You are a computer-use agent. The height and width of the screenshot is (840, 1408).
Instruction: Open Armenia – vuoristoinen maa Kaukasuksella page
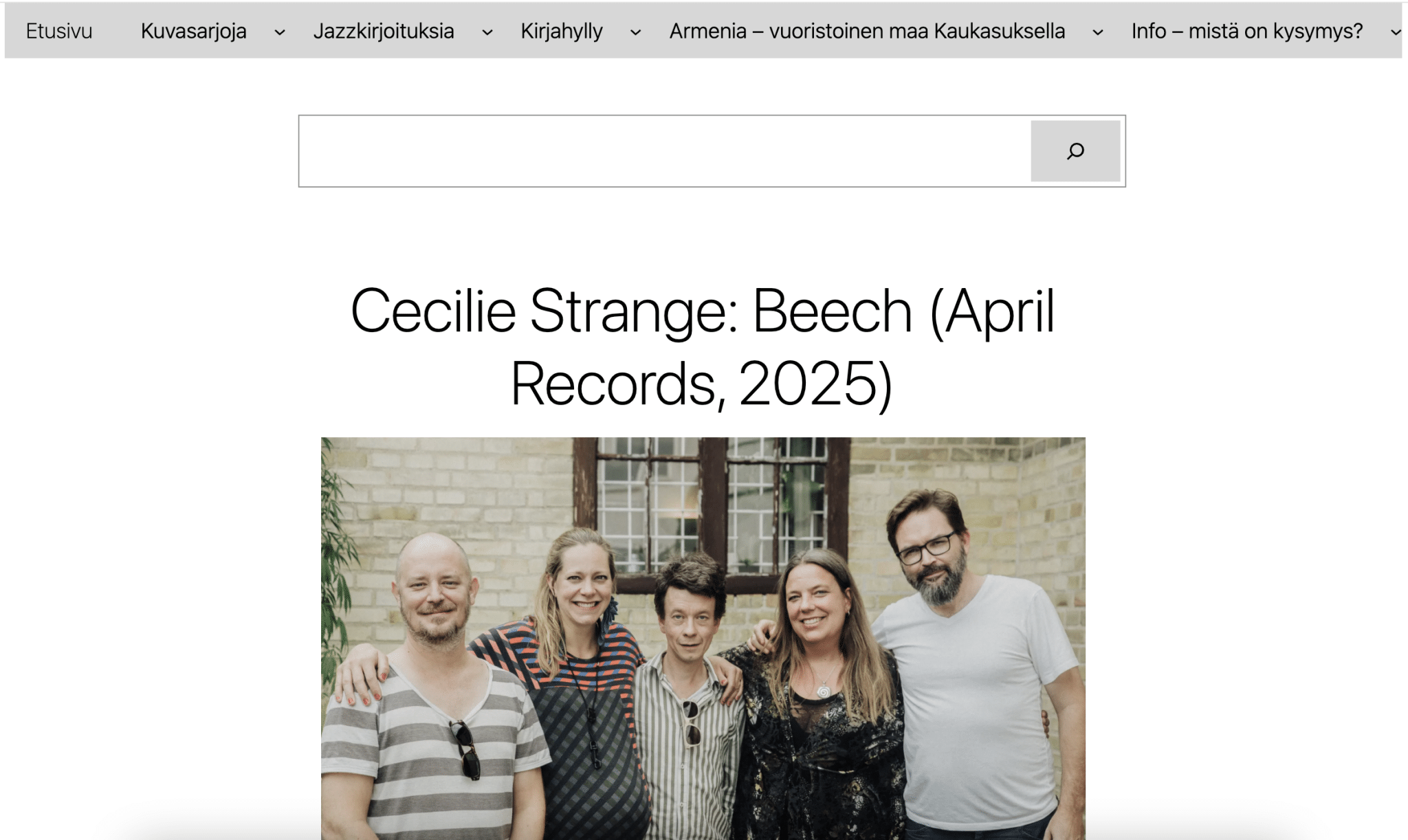tap(868, 31)
